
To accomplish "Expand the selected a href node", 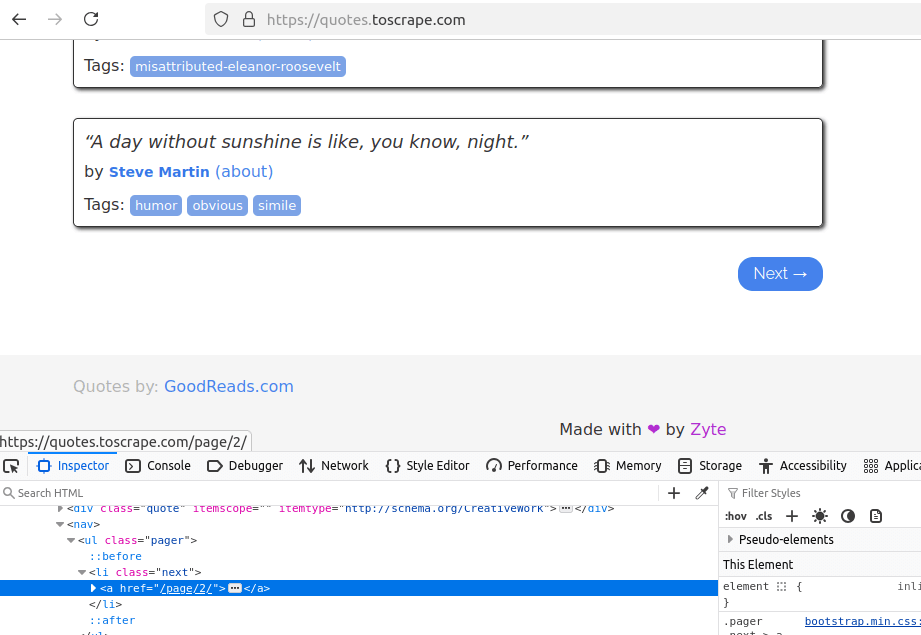I will click(x=93, y=588).
